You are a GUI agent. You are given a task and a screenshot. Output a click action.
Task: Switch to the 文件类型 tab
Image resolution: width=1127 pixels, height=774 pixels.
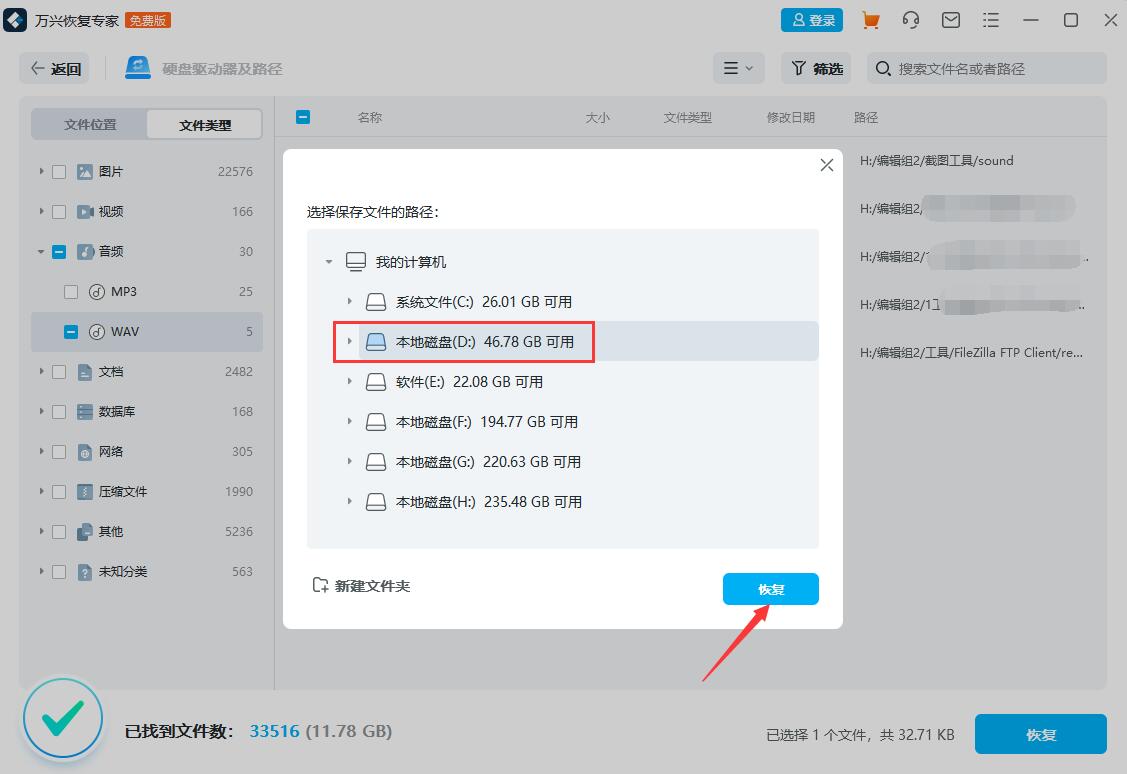pos(205,125)
